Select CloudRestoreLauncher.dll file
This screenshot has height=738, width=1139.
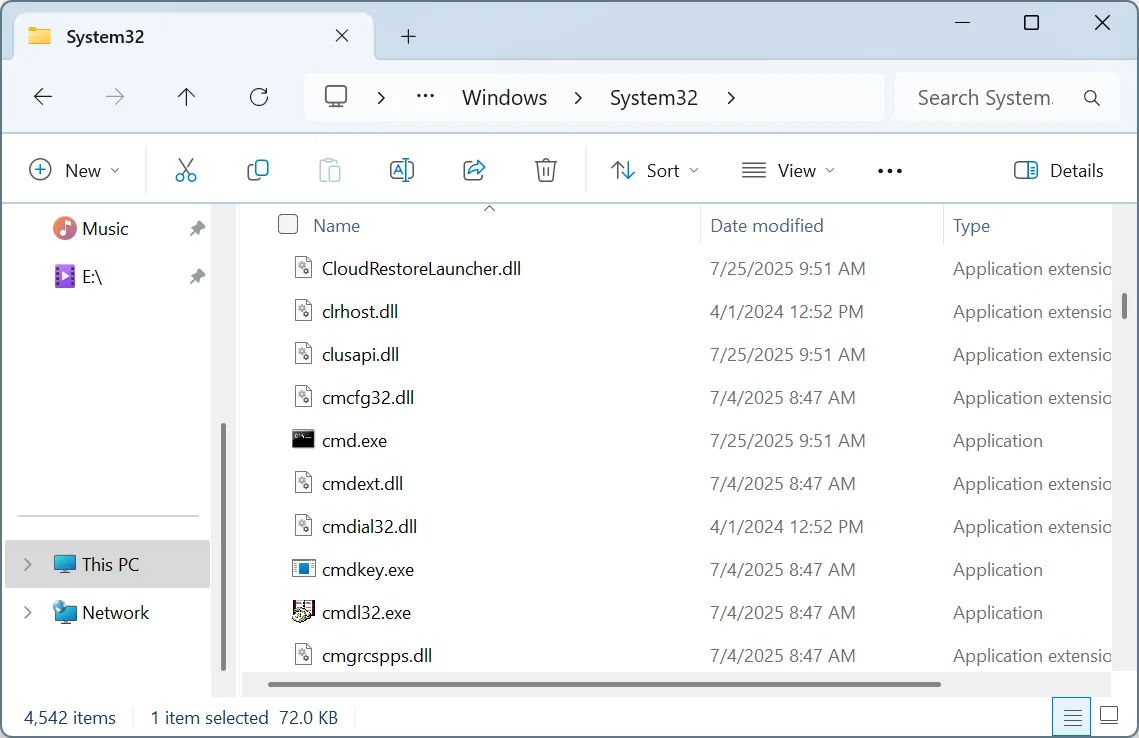(x=421, y=269)
